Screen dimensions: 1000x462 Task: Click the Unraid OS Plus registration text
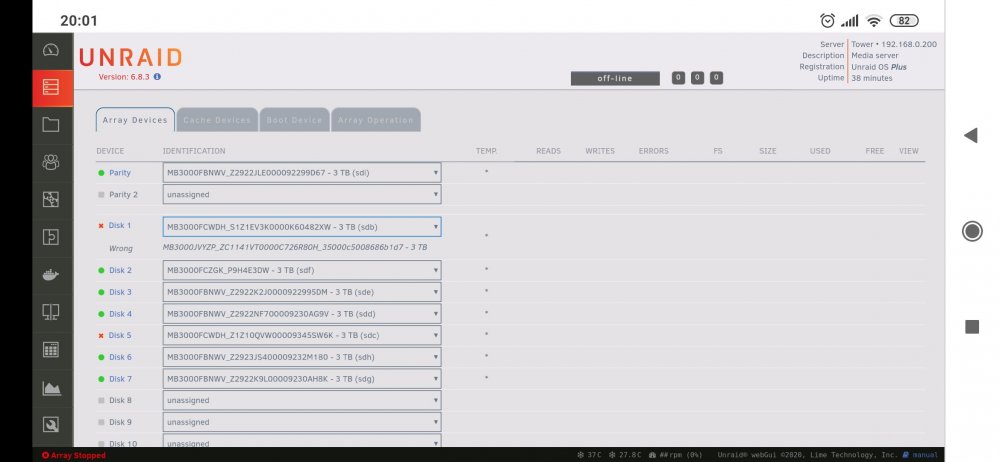click(x=879, y=67)
